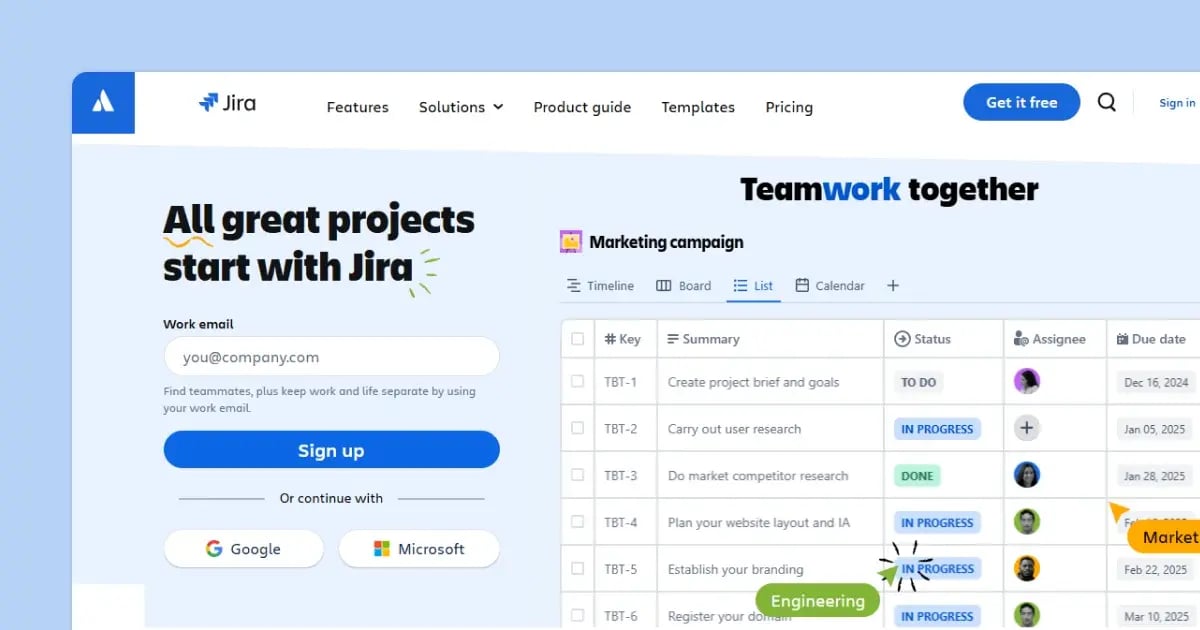Check the TBT-5 row checkbox
The width and height of the screenshot is (1200, 630).
[577, 569]
